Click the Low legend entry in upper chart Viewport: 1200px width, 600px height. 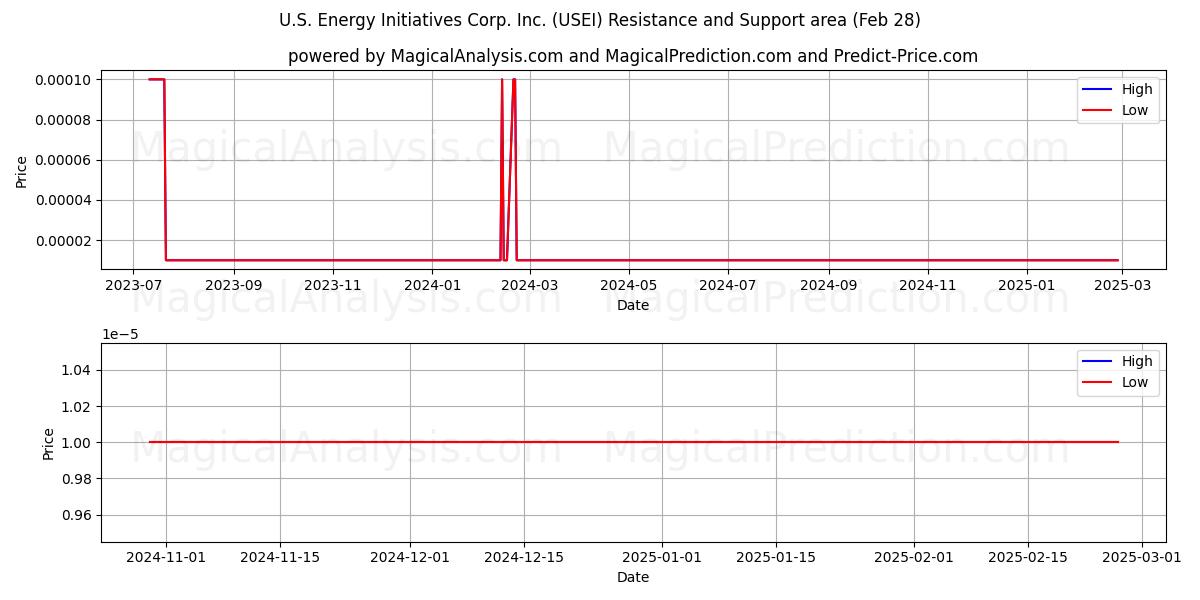pos(1116,110)
